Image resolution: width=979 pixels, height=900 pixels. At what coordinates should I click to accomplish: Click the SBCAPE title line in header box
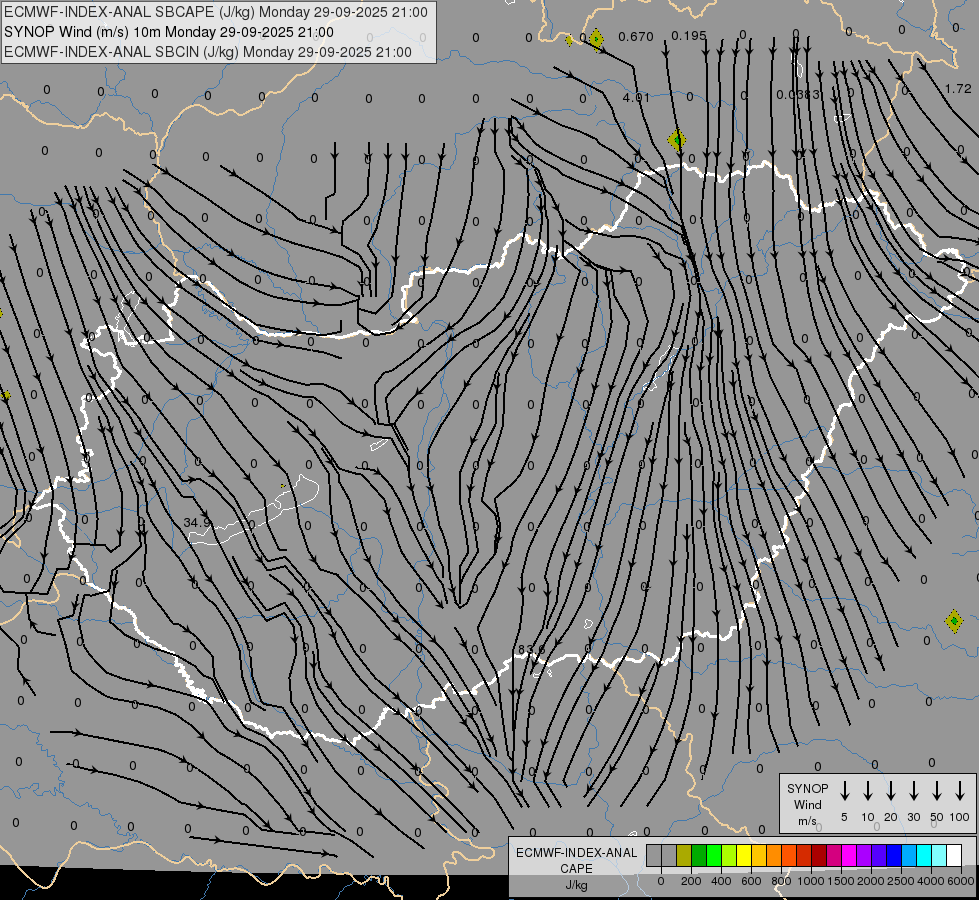click(x=216, y=12)
